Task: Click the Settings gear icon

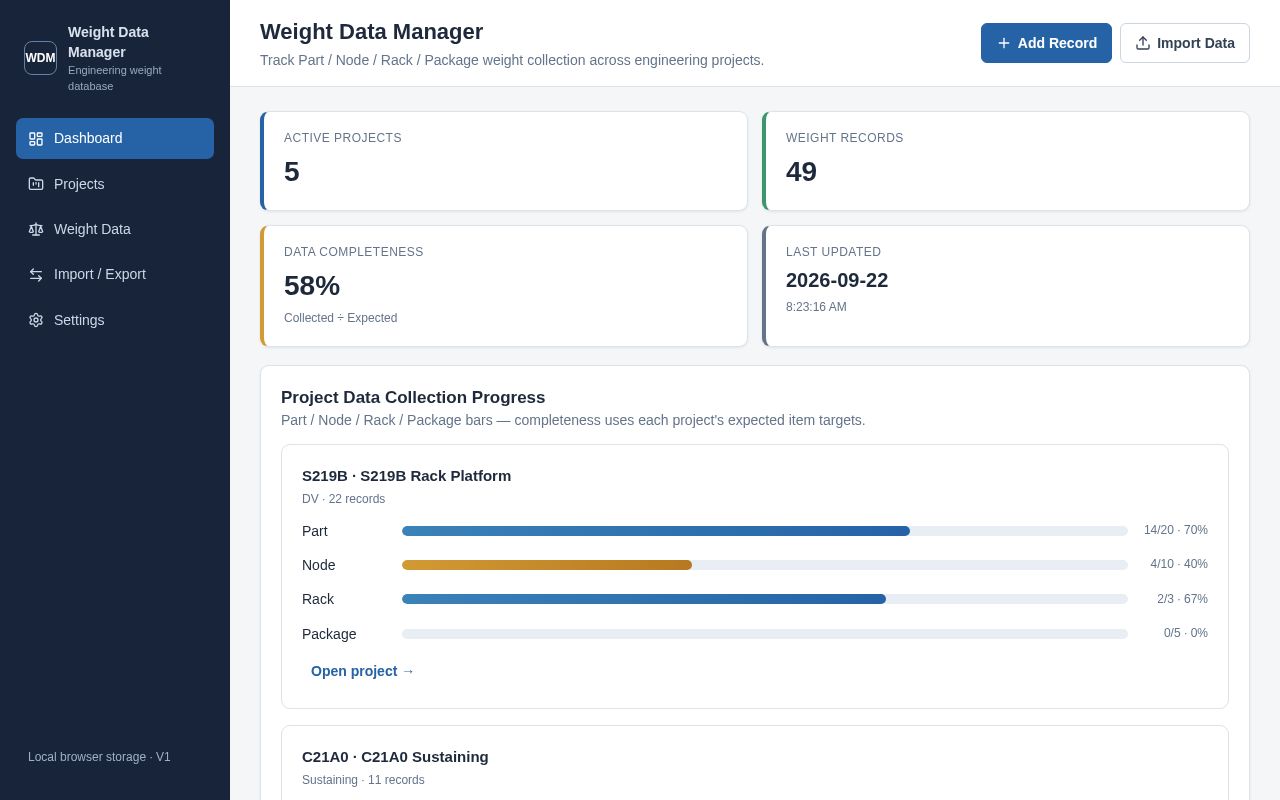Action: (x=36, y=320)
